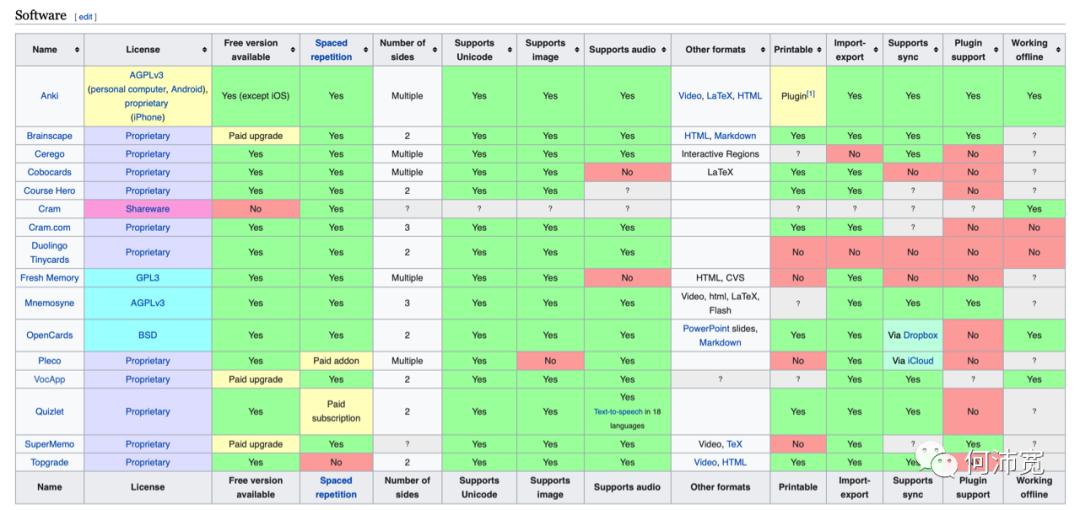Image resolution: width=1080 pixels, height=510 pixels.
Task: Sort the table by the Name column arrows
Action: (x=77, y=50)
